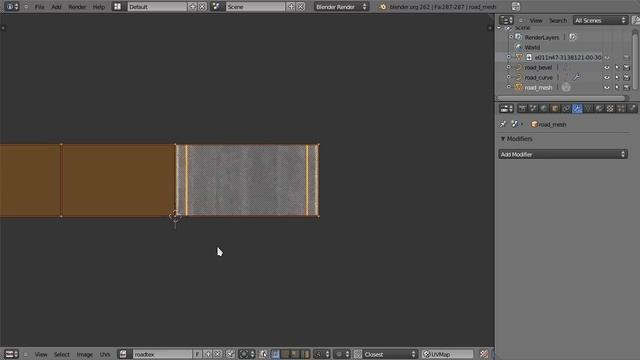Open the Physics properties tab
Image resolution: width=640 pixels, height=360 pixels.
click(632, 109)
